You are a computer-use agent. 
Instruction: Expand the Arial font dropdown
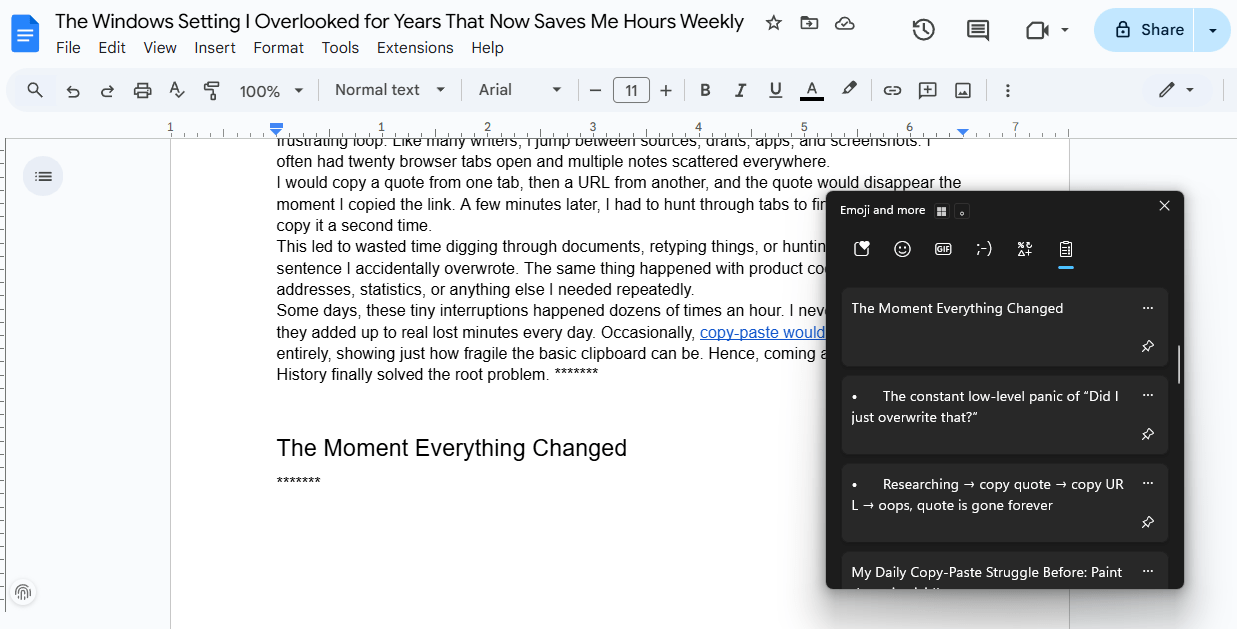click(x=519, y=90)
